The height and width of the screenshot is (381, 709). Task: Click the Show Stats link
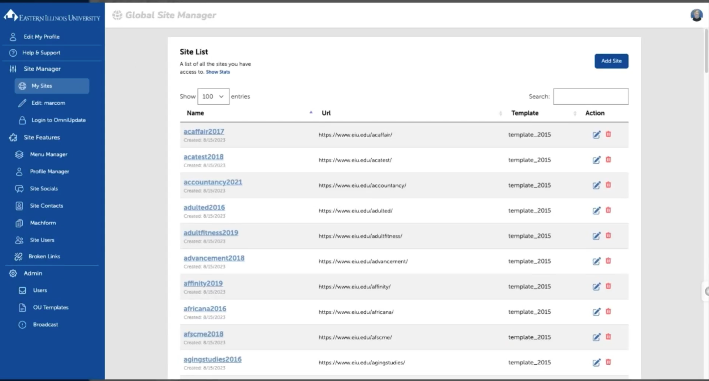point(218,72)
